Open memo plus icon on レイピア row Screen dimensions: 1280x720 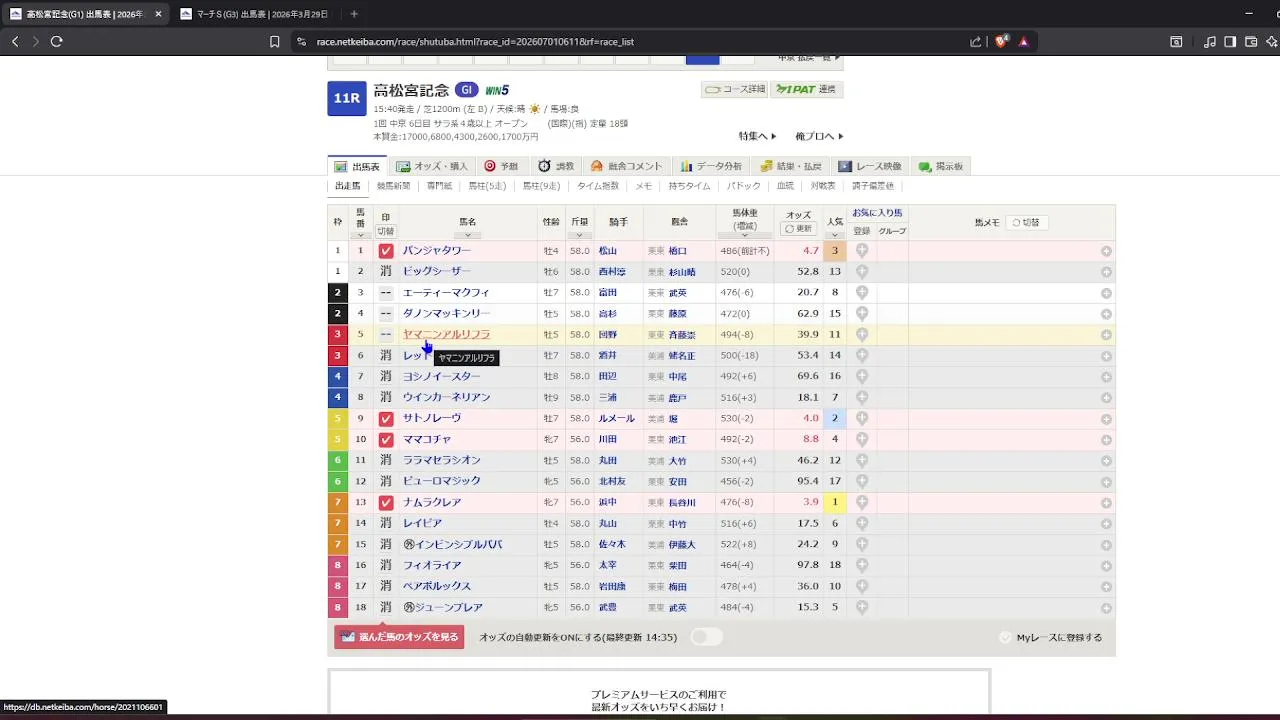pos(1106,524)
